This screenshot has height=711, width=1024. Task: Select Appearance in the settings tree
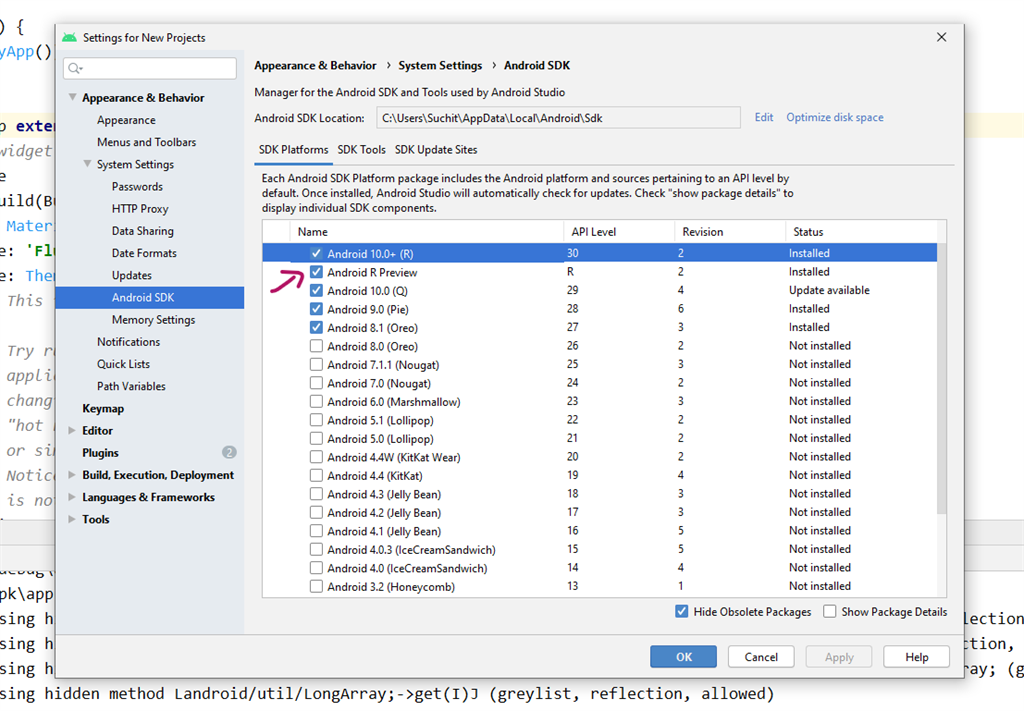coord(126,120)
